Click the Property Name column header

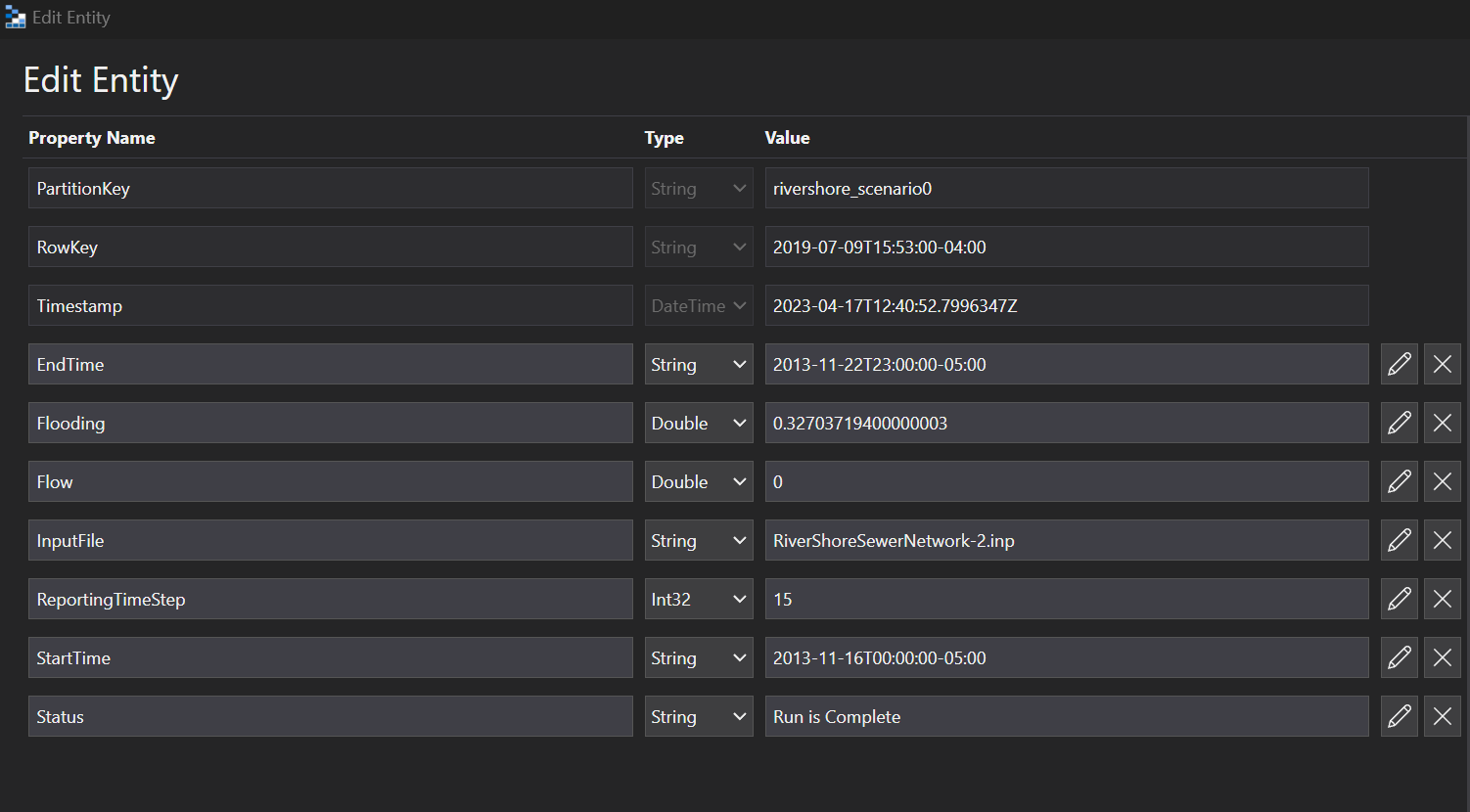click(x=92, y=138)
